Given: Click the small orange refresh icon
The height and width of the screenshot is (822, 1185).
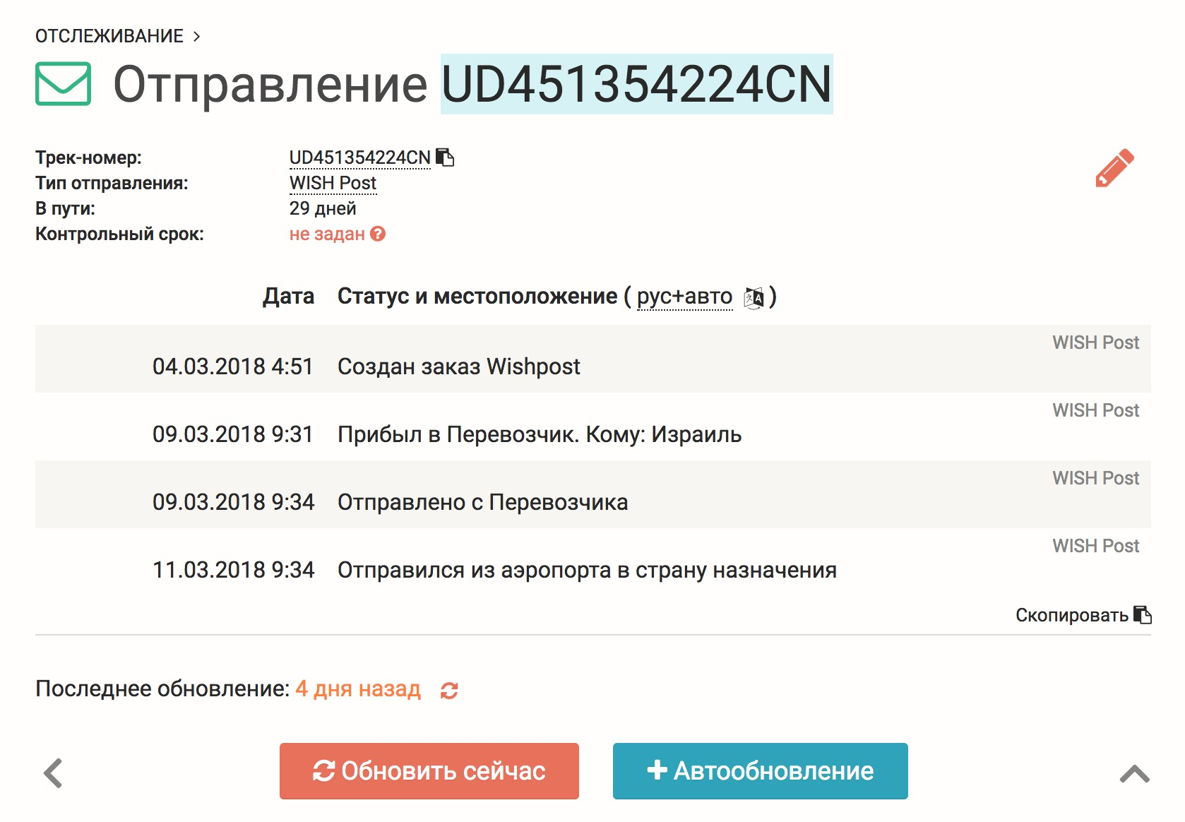Looking at the screenshot, I should (x=449, y=690).
